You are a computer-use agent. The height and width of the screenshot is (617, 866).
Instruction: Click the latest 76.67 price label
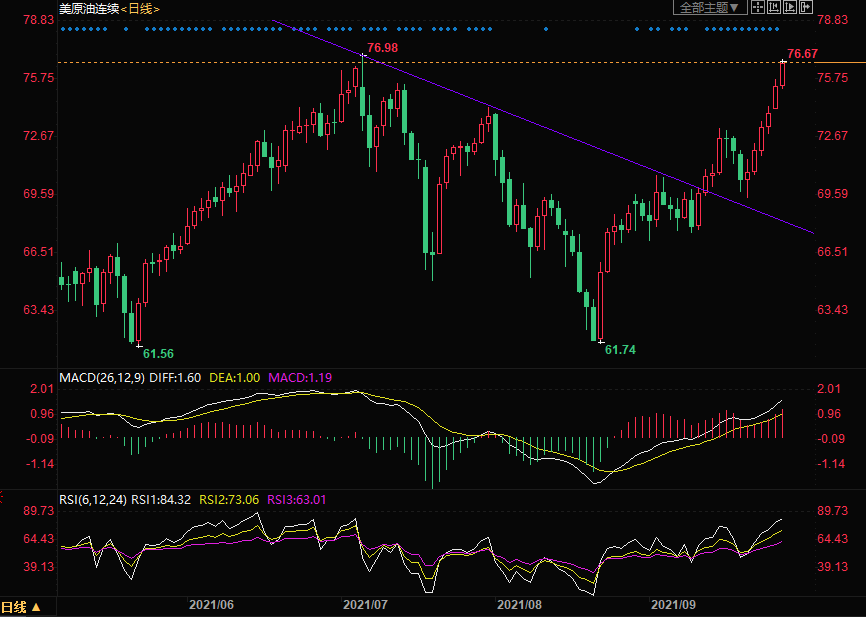pyautogui.click(x=802, y=53)
